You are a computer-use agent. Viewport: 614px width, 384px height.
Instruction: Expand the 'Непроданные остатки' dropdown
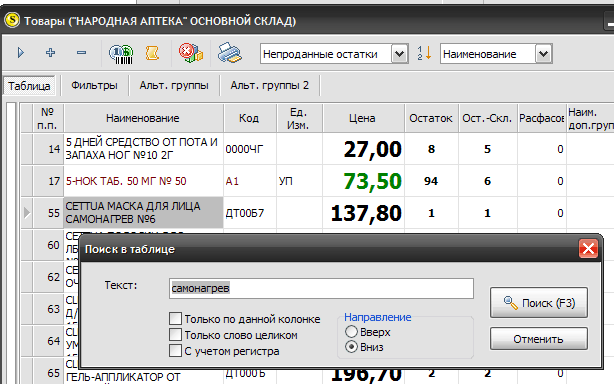[399, 54]
